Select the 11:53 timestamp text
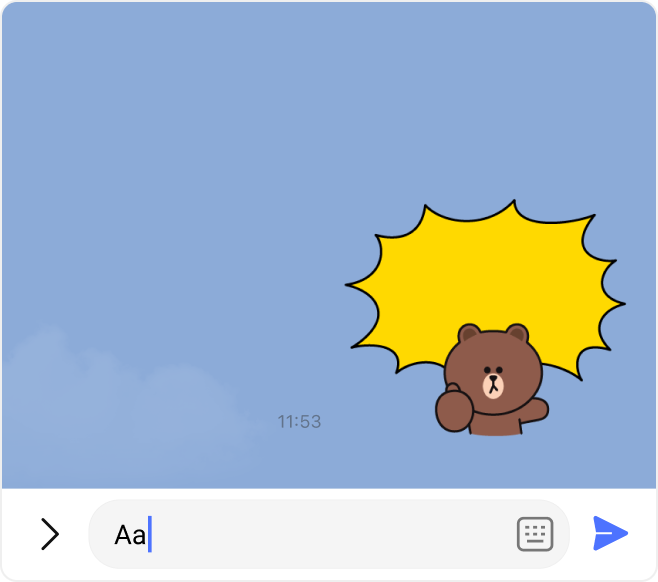 (x=299, y=422)
